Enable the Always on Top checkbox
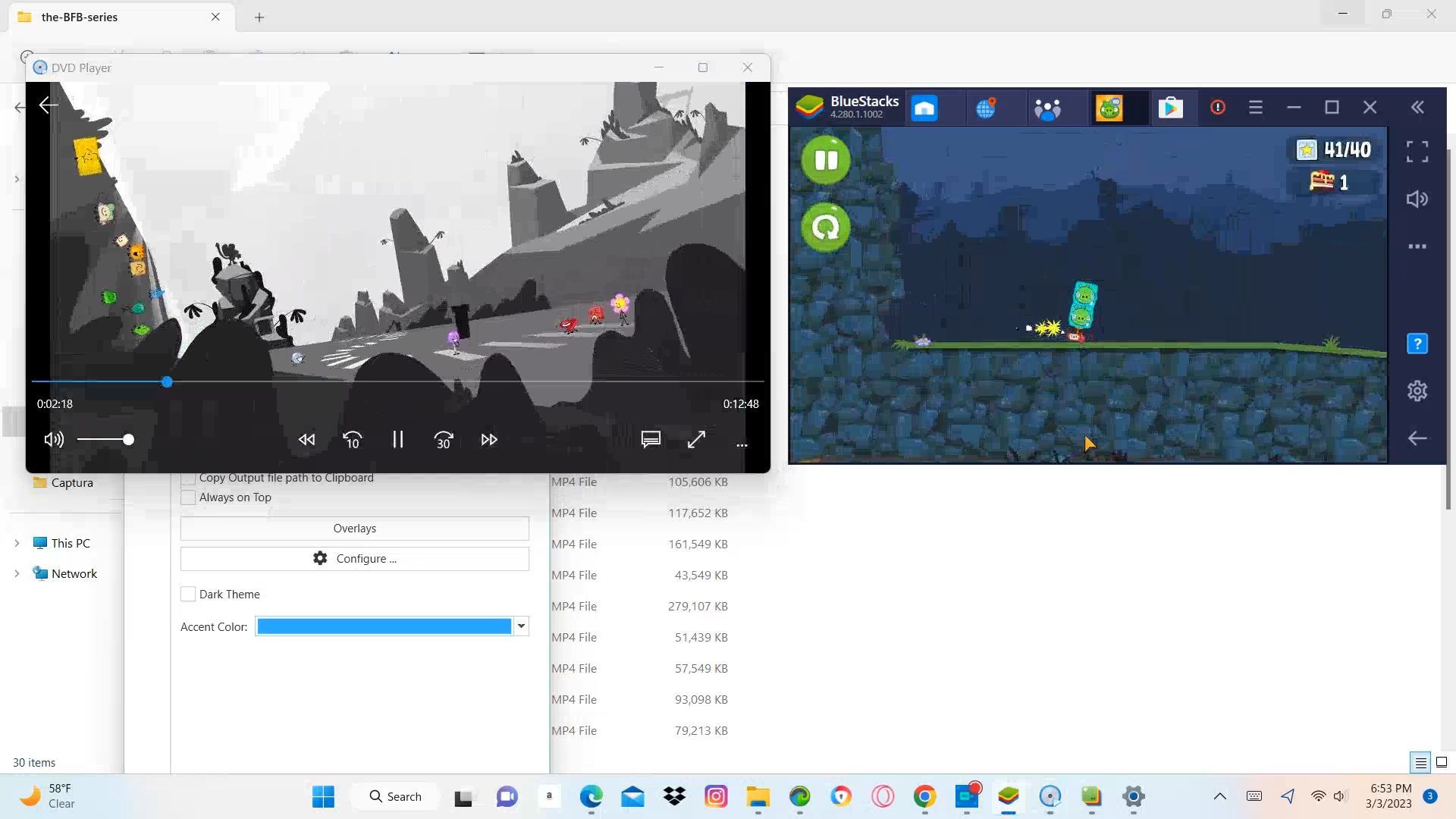 tap(188, 497)
